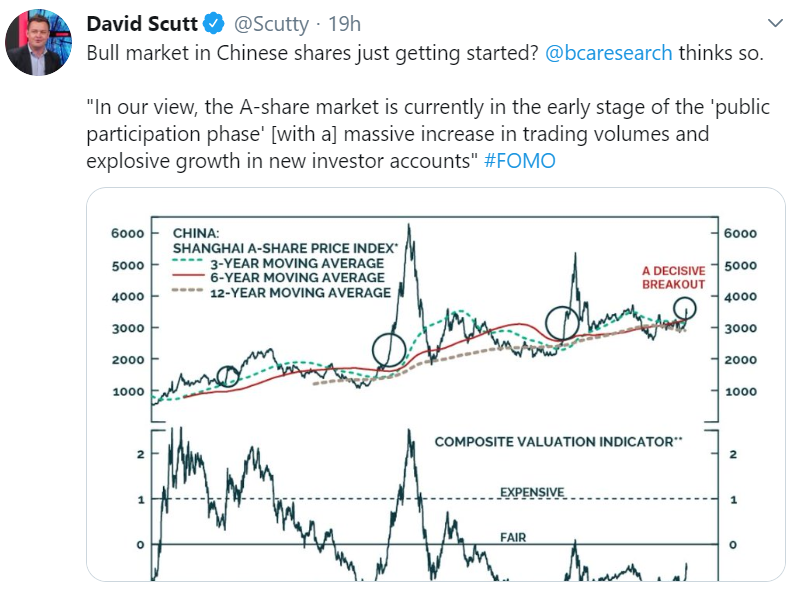Viewport: 798px width, 594px height.
Task: Click the blue verified badge
Action: [214, 23]
